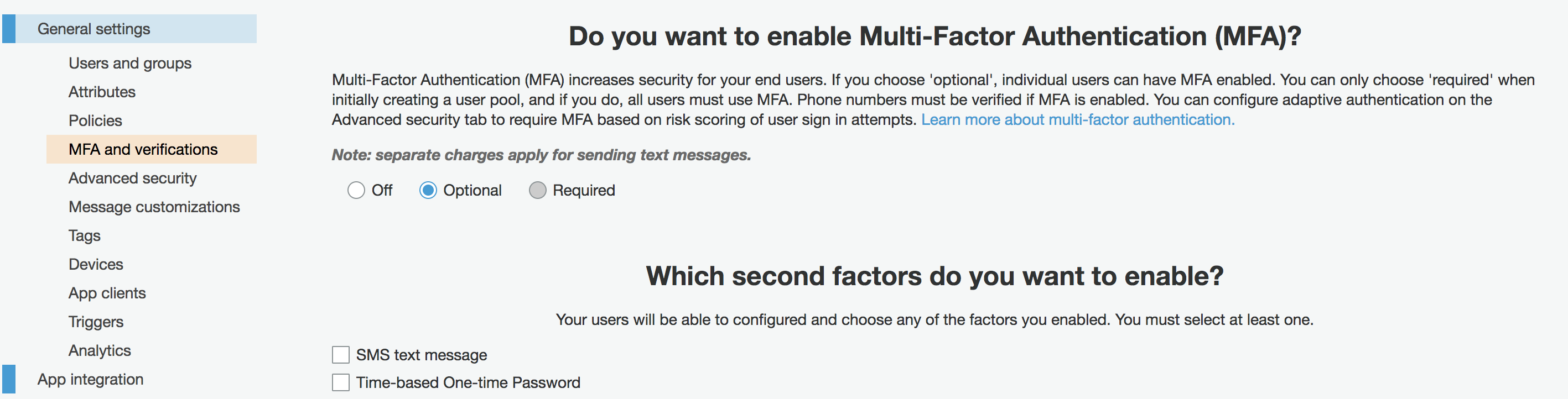Open the Attributes section
The image size is (1568, 399).
(102, 92)
